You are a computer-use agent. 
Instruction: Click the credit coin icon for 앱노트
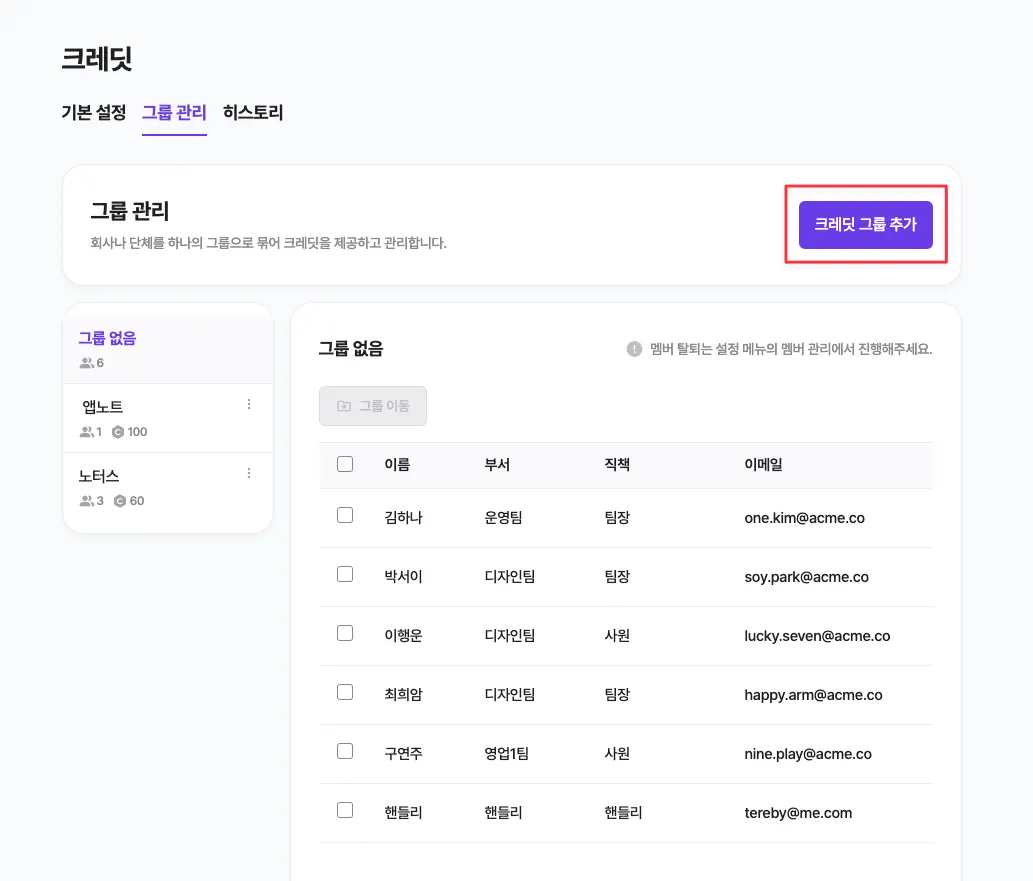click(x=118, y=432)
